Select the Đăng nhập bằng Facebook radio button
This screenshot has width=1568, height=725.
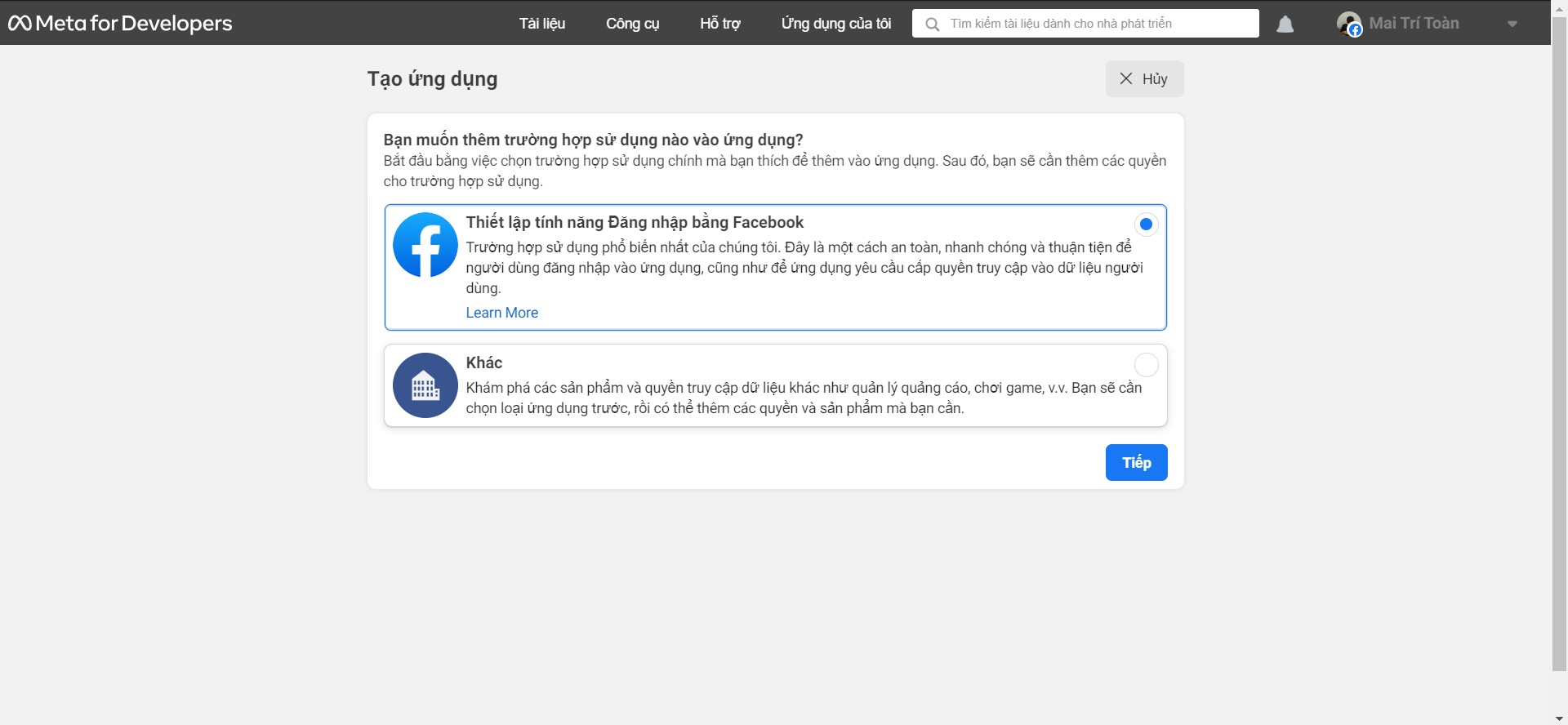(x=1146, y=225)
